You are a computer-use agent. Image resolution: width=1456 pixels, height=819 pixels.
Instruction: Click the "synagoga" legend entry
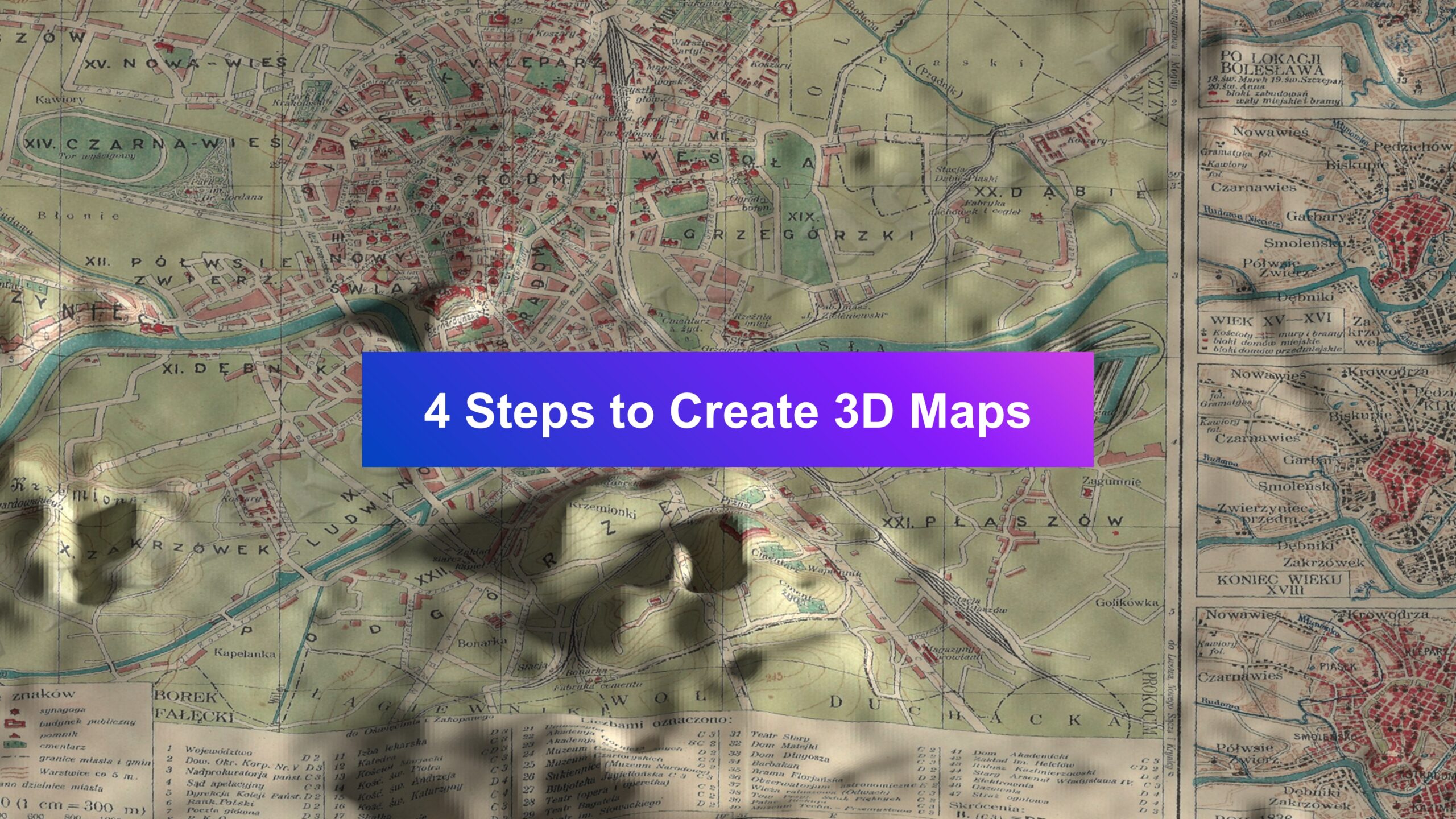tap(63, 710)
